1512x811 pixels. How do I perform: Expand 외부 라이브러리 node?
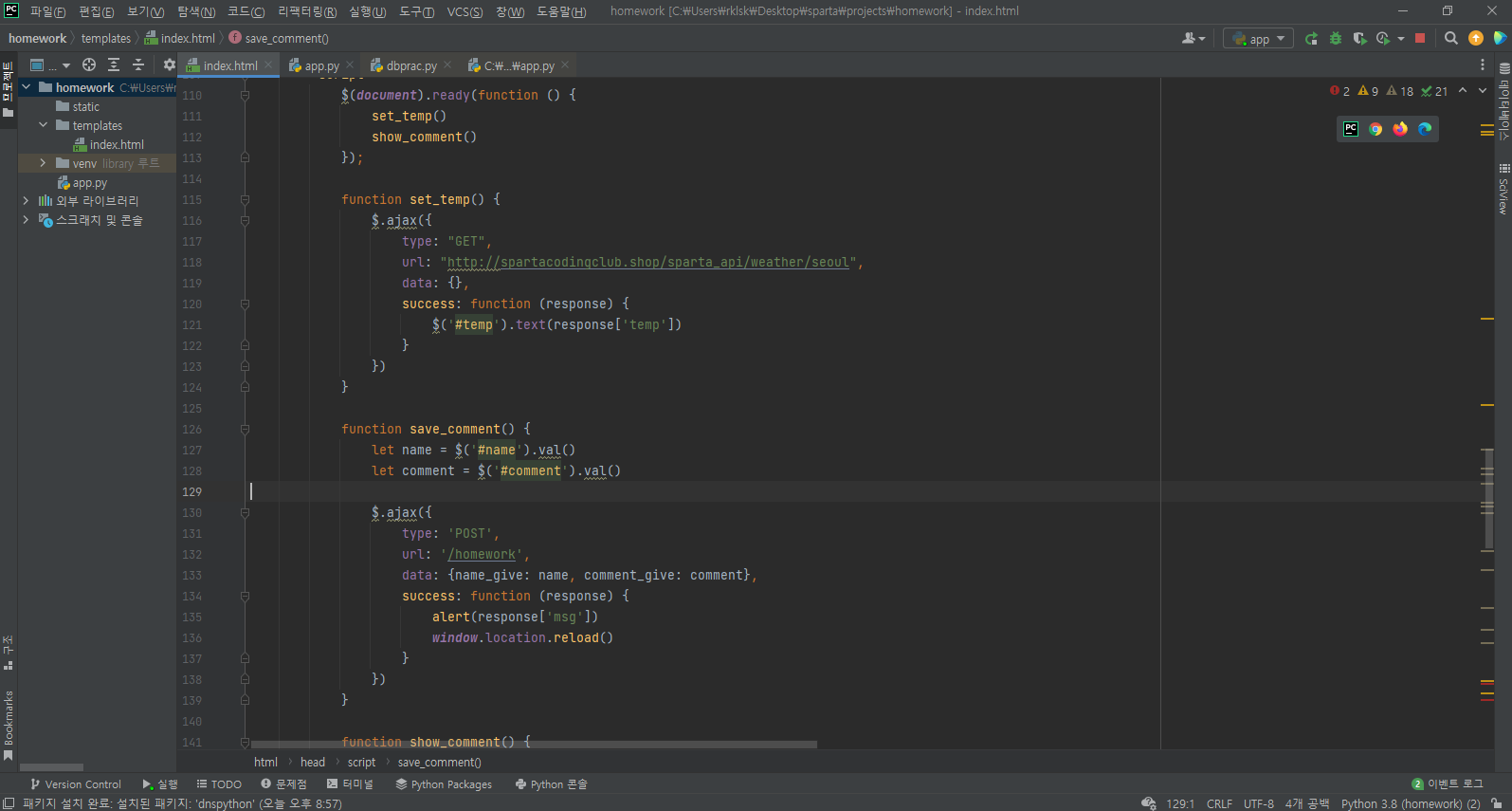pos(26,201)
